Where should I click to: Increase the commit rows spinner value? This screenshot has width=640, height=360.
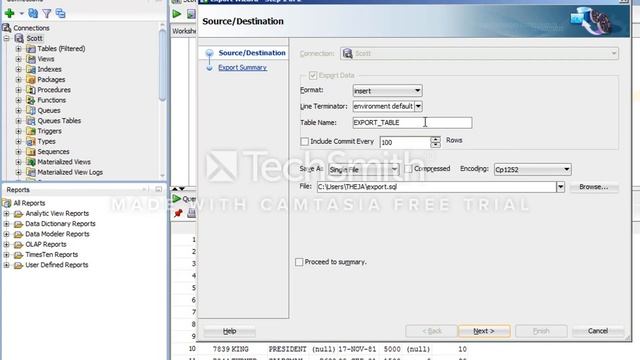436,139
